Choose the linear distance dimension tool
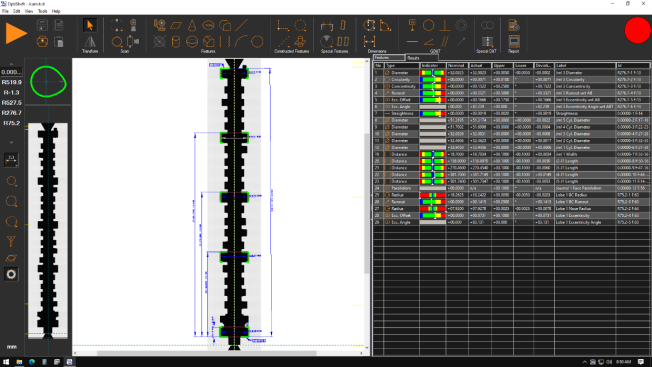 coord(369,42)
